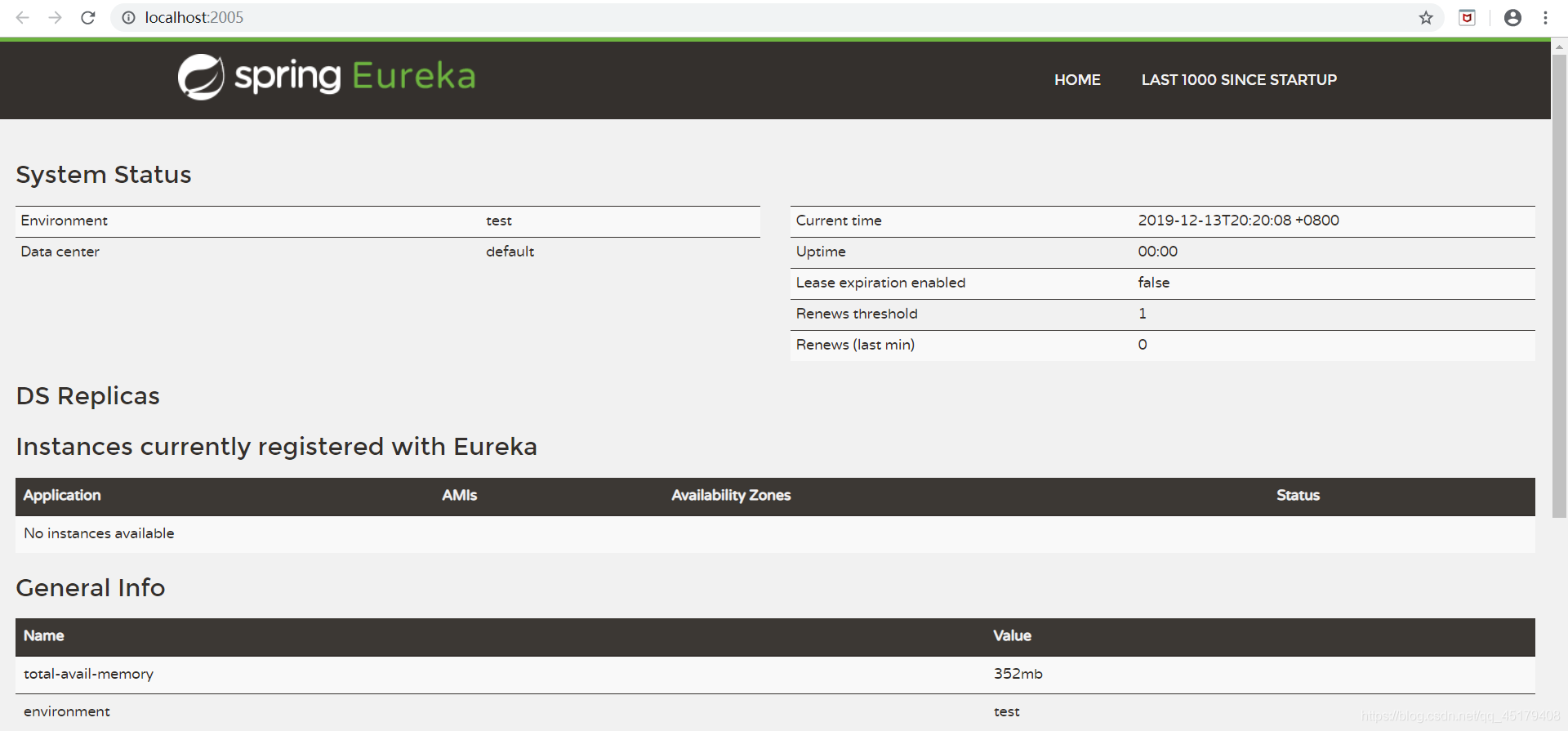Select the environment row name in General Info
1568x731 pixels.
pos(67,711)
